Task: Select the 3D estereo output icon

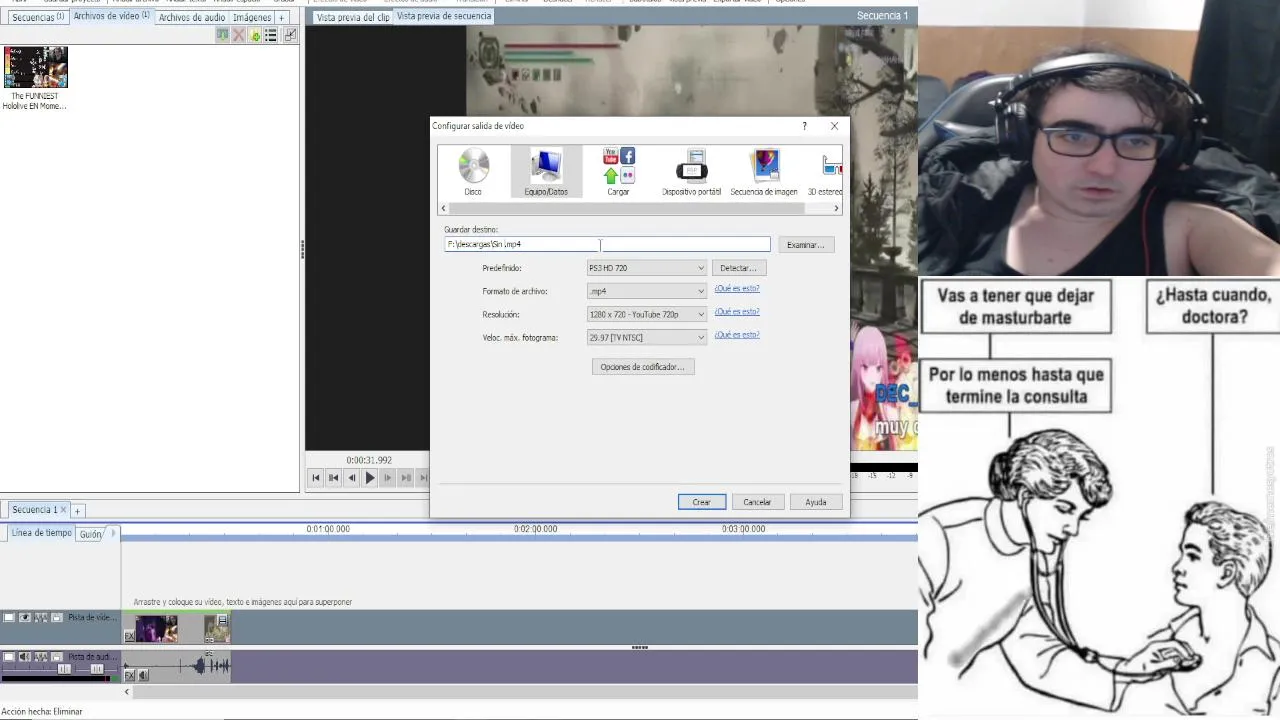Action: (831, 166)
